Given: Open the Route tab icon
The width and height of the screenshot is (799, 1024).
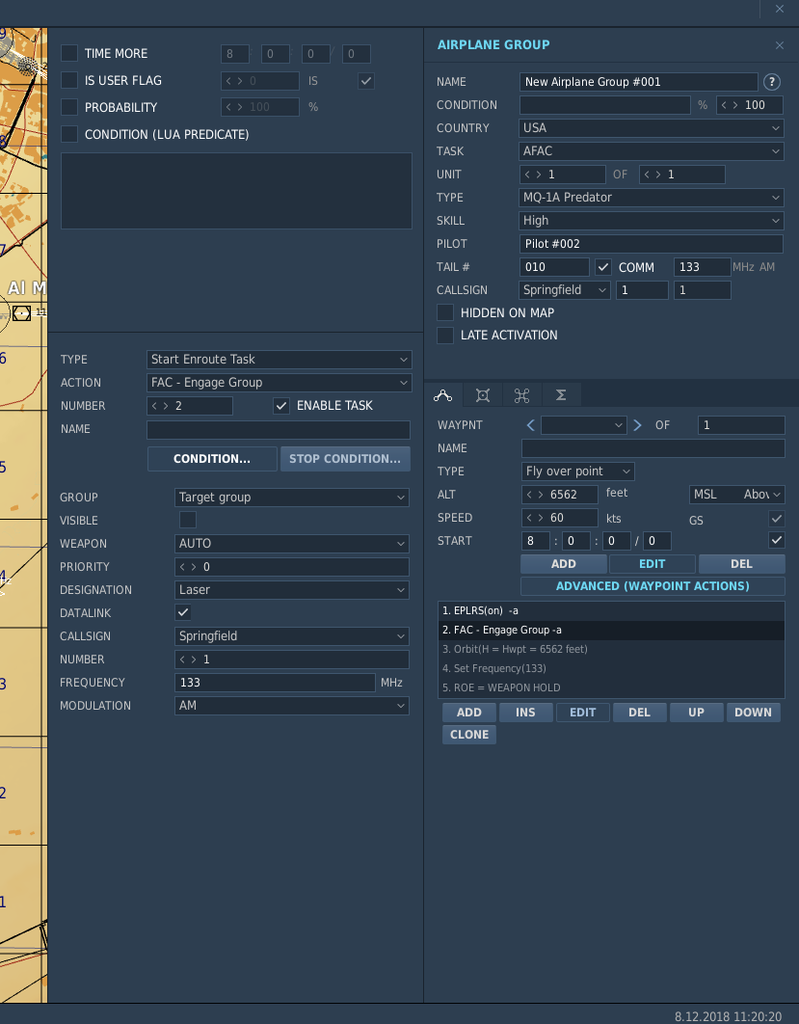Looking at the screenshot, I should (x=443, y=395).
